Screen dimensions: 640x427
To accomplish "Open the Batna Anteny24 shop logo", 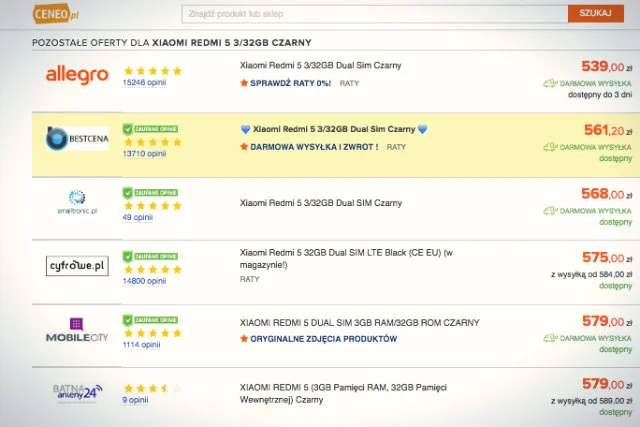I will (77, 393).
